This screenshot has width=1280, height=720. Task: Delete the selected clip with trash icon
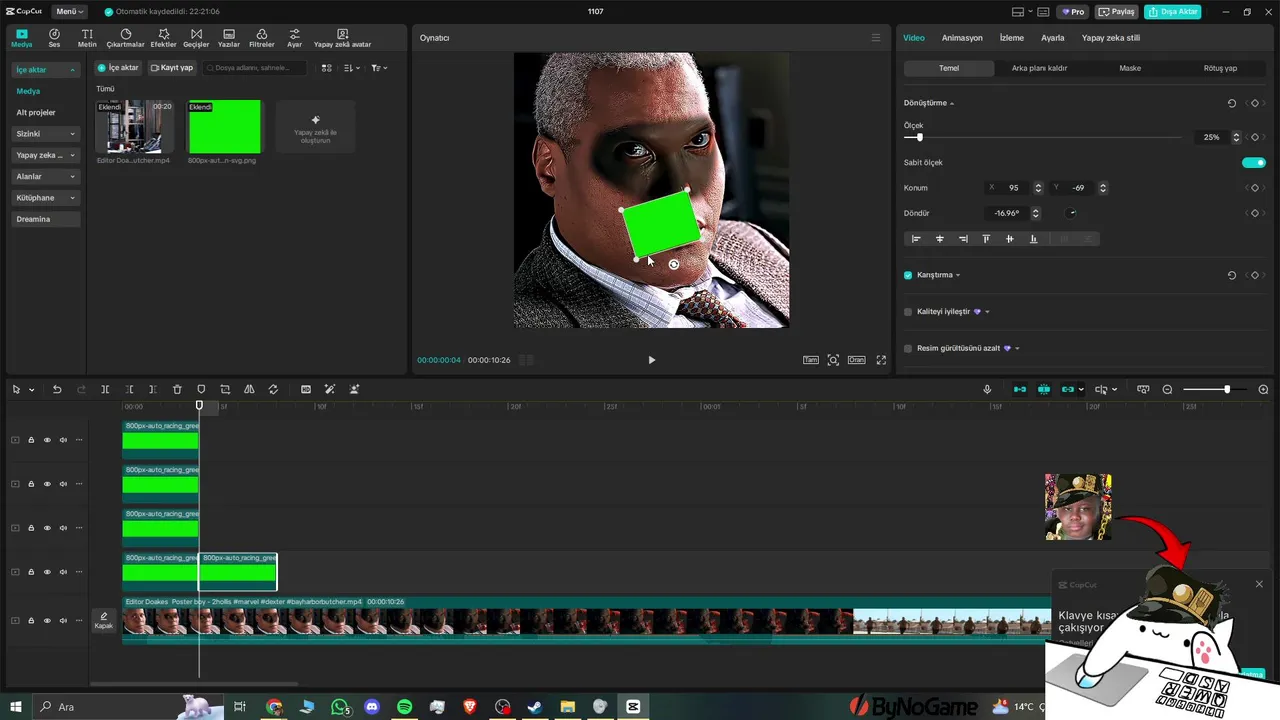177,389
